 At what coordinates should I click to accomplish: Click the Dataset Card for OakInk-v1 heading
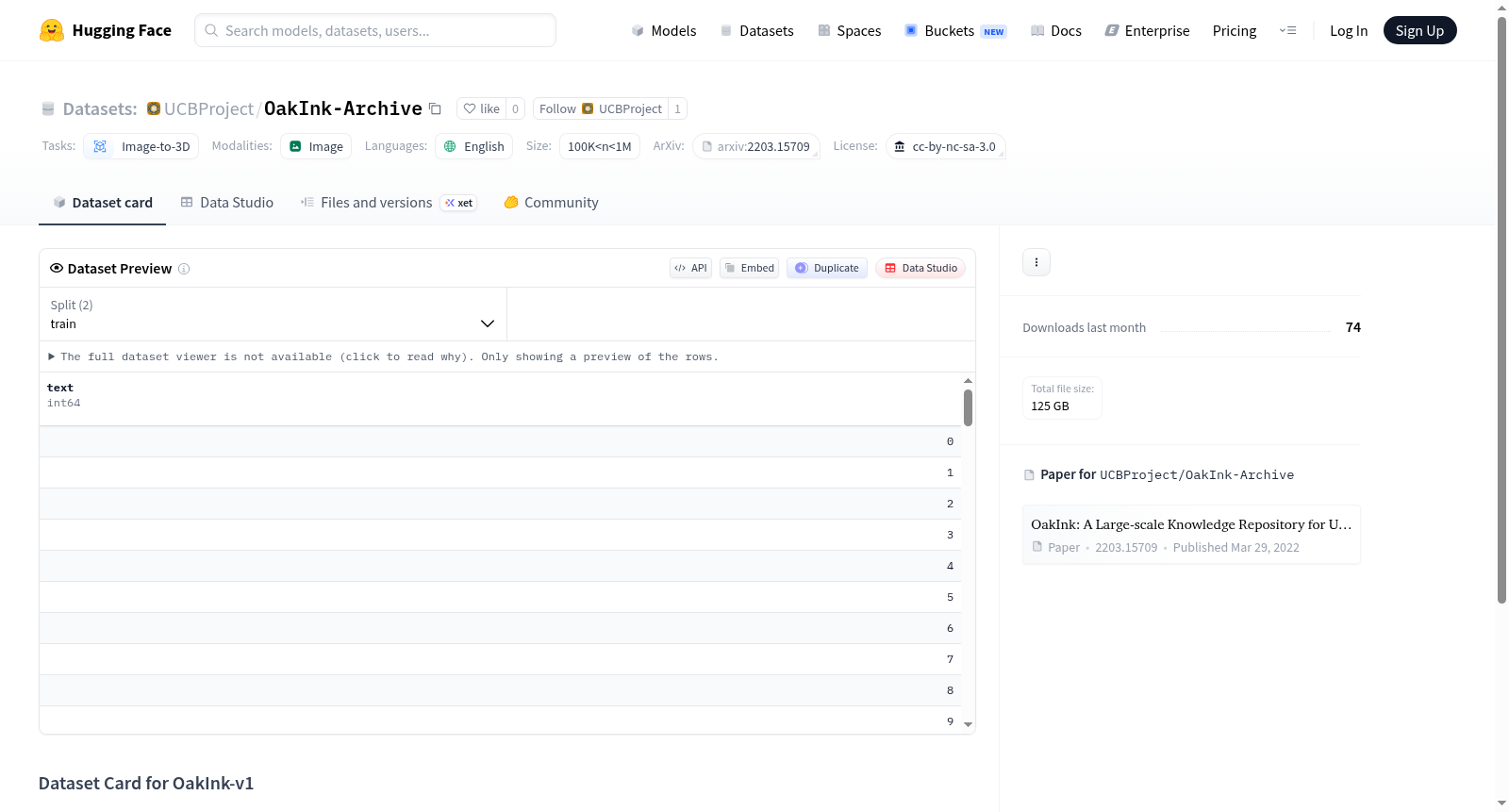pos(146,784)
